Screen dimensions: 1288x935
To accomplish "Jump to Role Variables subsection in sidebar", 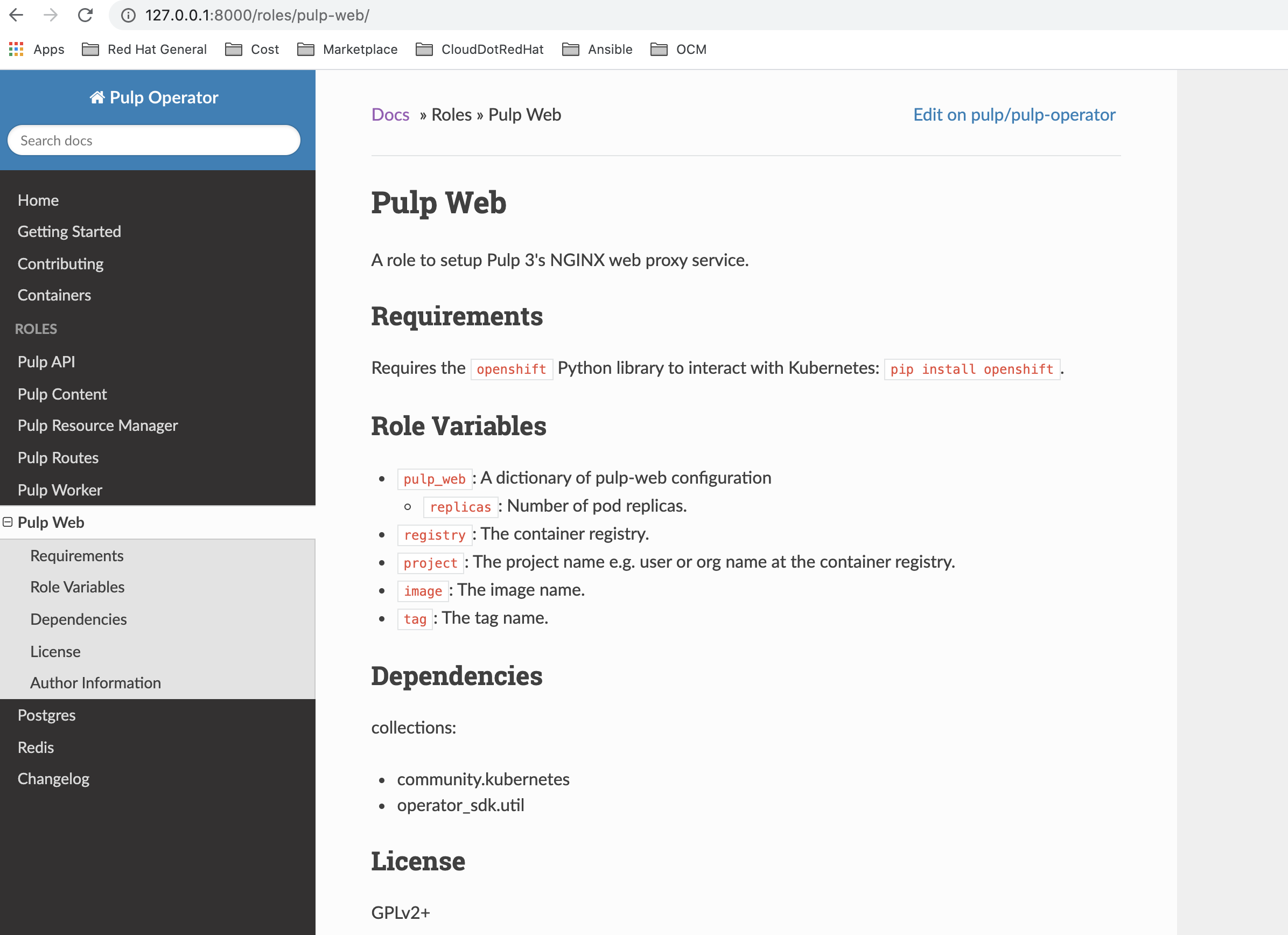I will pyautogui.click(x=77, y=587).
